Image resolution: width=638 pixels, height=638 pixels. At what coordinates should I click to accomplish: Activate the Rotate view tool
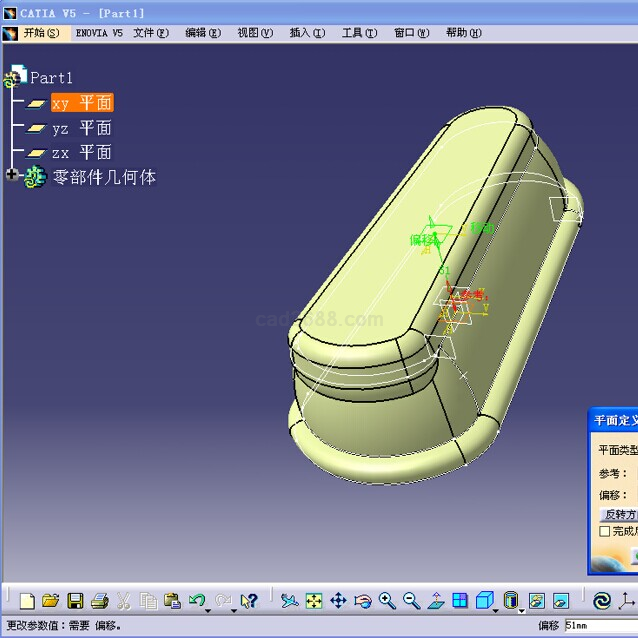[x=363, y=601]
